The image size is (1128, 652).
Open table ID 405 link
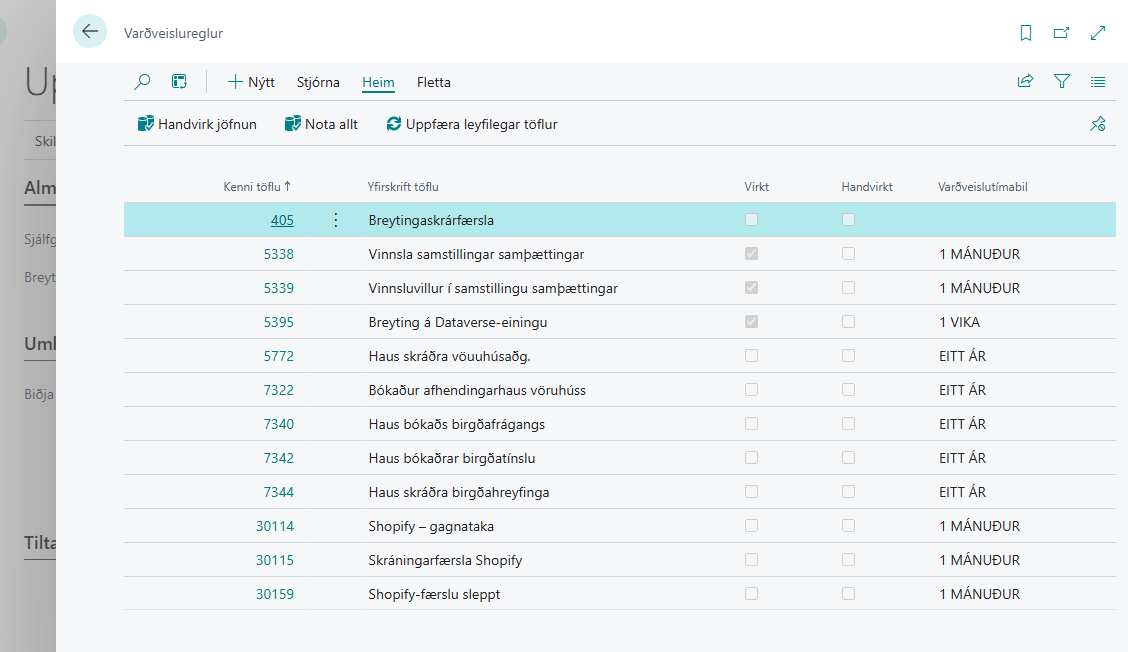click(282, 220)
